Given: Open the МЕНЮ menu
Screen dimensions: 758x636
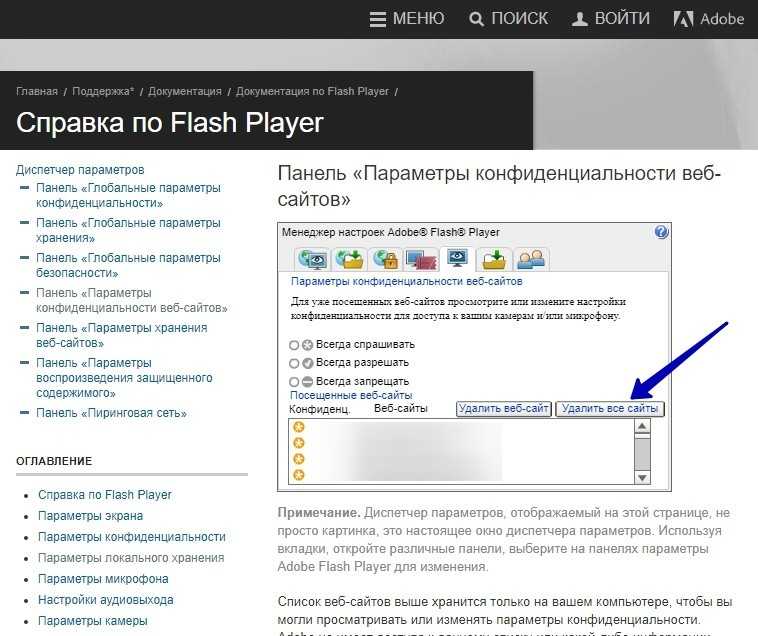Looking at the screenshot, I should [418, 19].
